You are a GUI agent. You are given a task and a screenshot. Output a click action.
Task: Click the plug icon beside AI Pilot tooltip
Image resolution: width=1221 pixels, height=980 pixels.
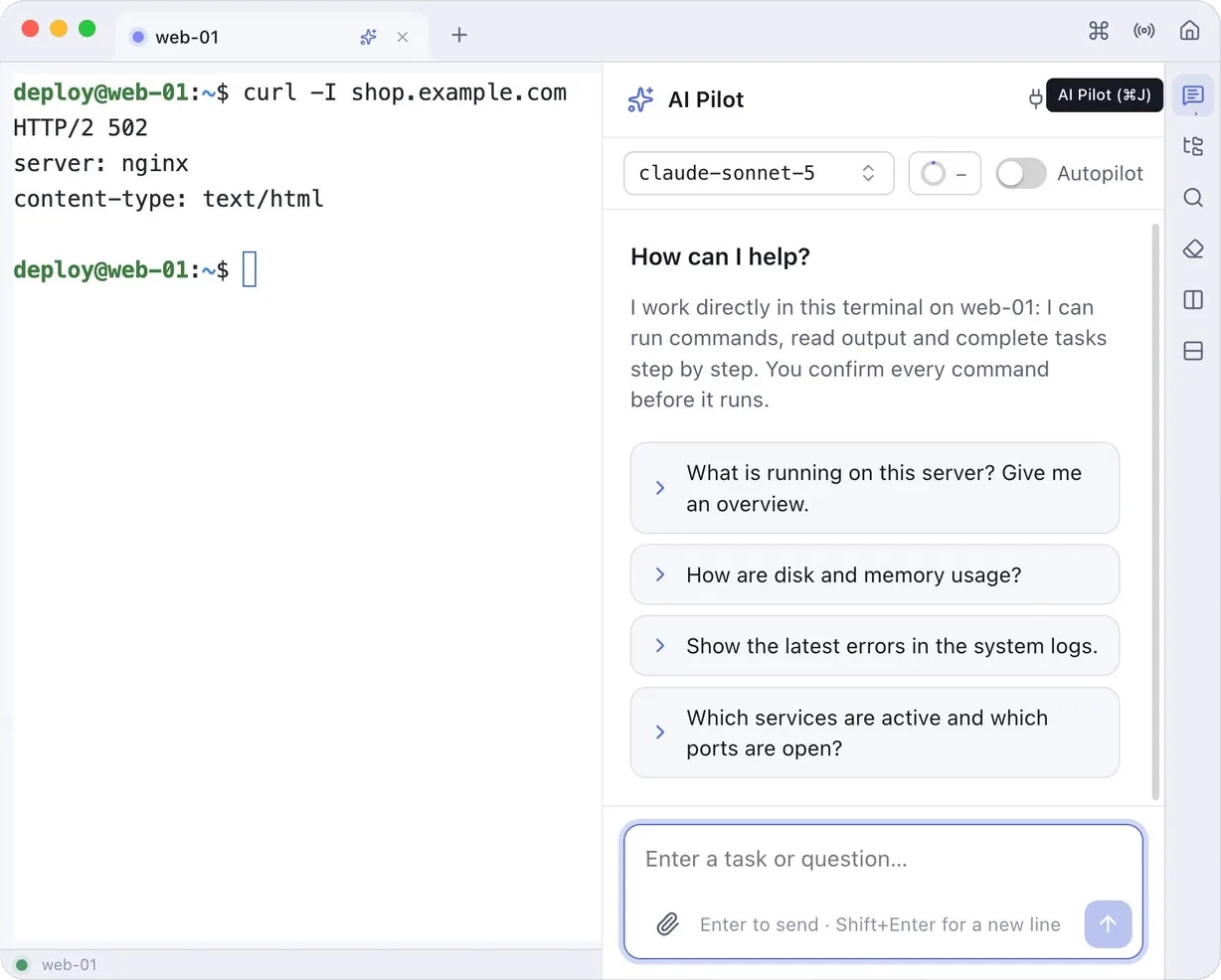[1035, 98]
